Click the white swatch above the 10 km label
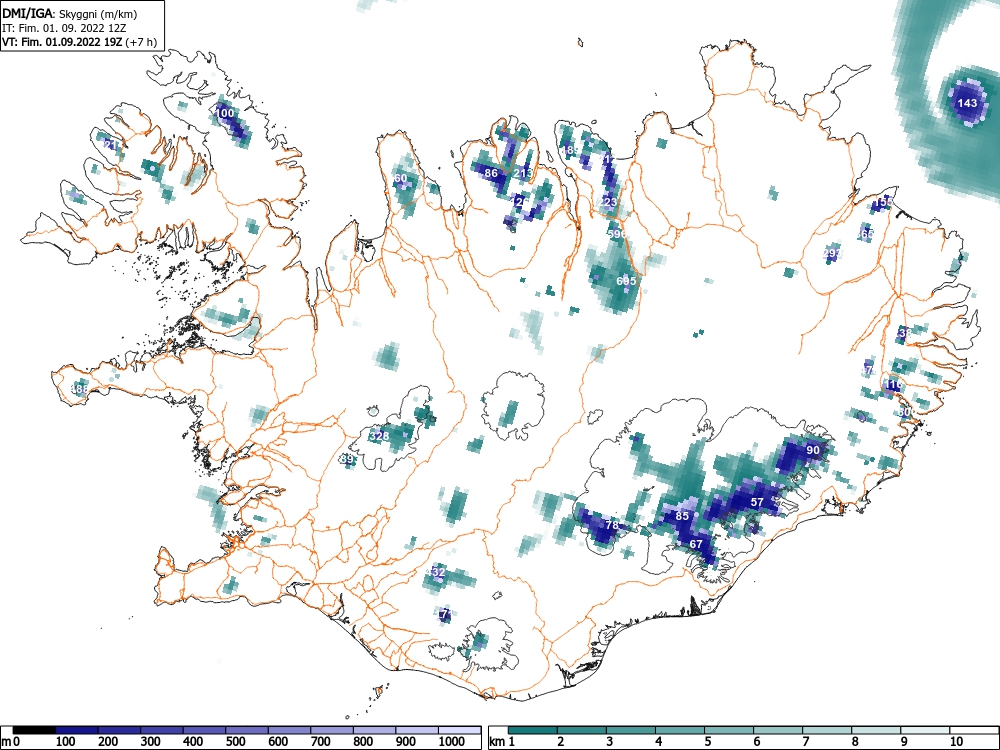Image resolution: width=1000 pixels, height=750 pixels. coord(974,730)
